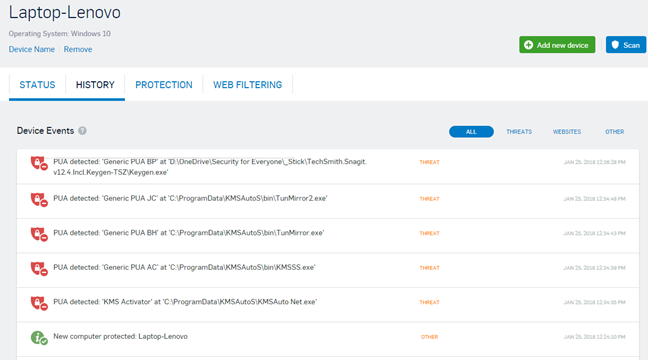Filter events by WEBSITES
This screenshot has height=360, width=648.
pyautogui.click(x=567, y=131)
